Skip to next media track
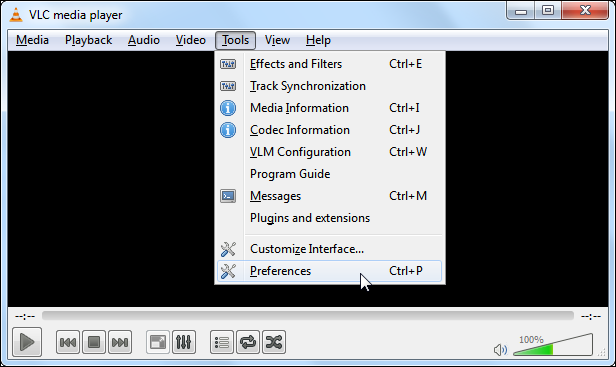 pos(120,342)
